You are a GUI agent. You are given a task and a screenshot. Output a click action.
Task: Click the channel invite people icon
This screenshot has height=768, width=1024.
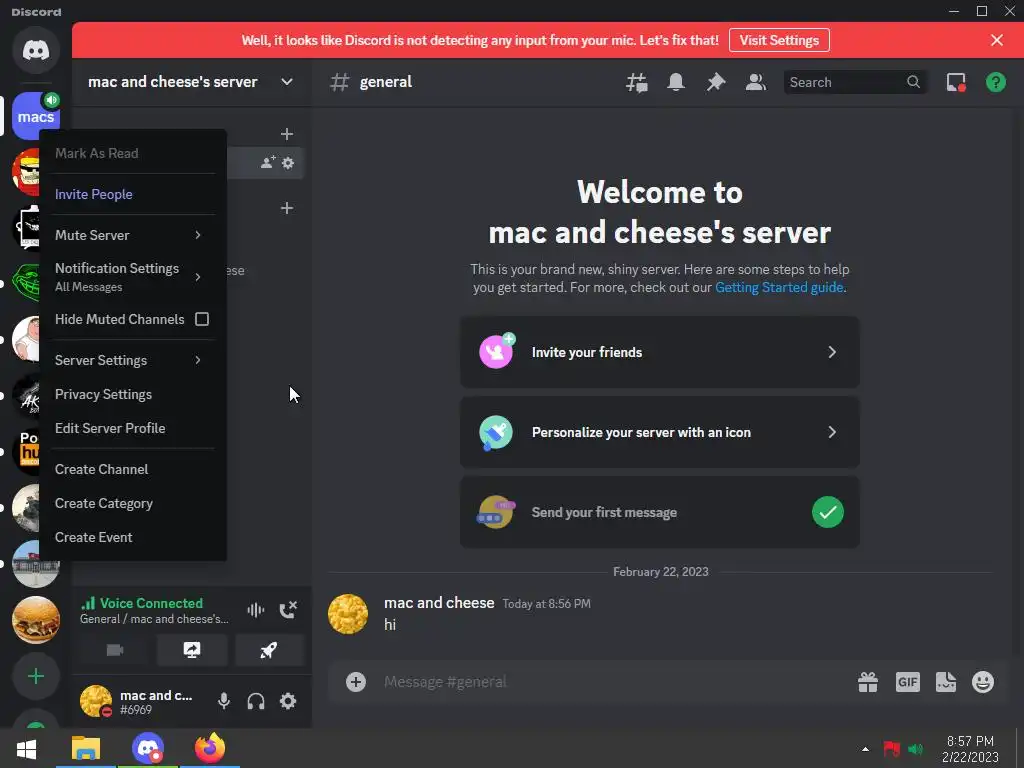coord(268,163)
